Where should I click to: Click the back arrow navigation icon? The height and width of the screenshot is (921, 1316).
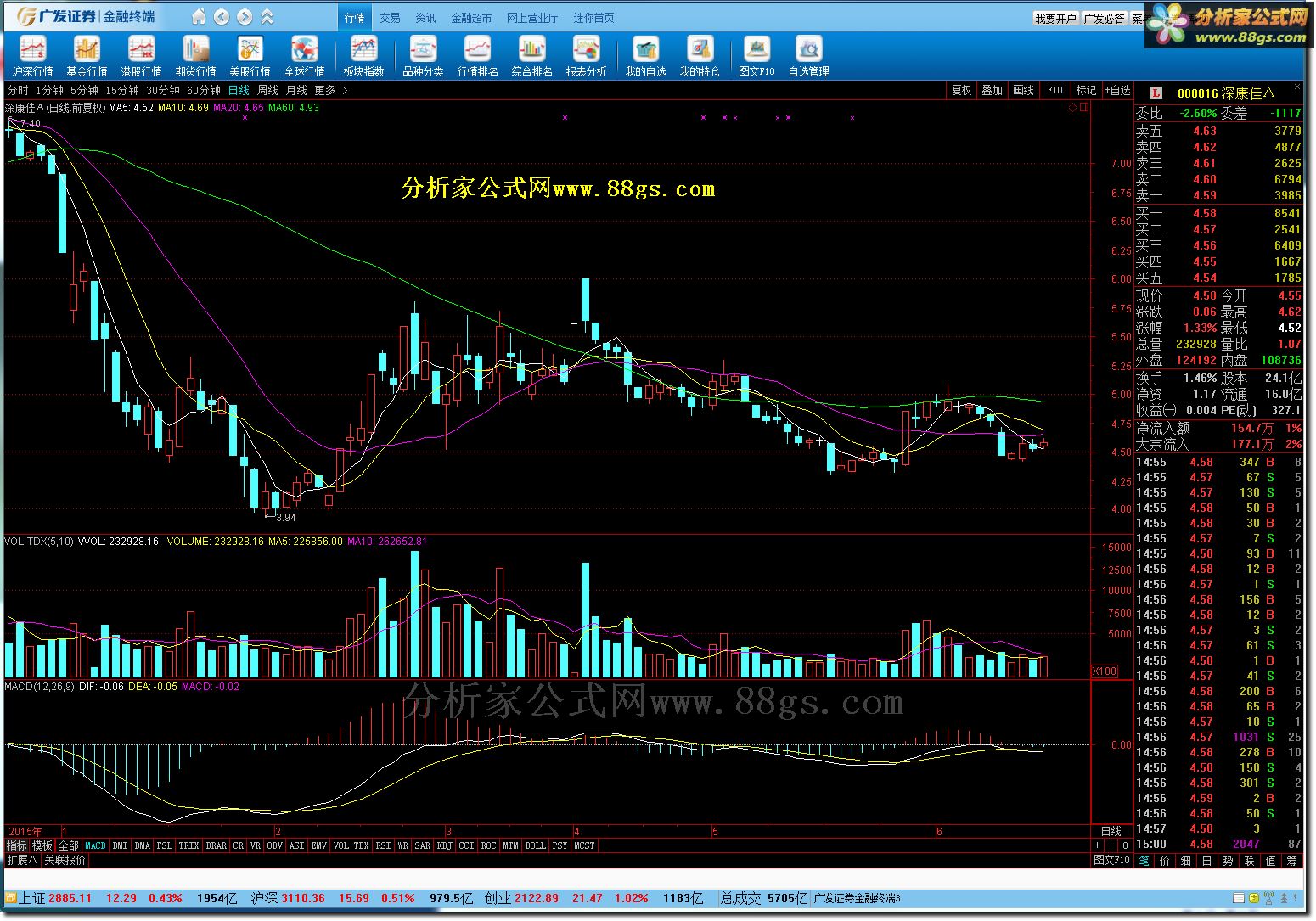pos(222,17)
